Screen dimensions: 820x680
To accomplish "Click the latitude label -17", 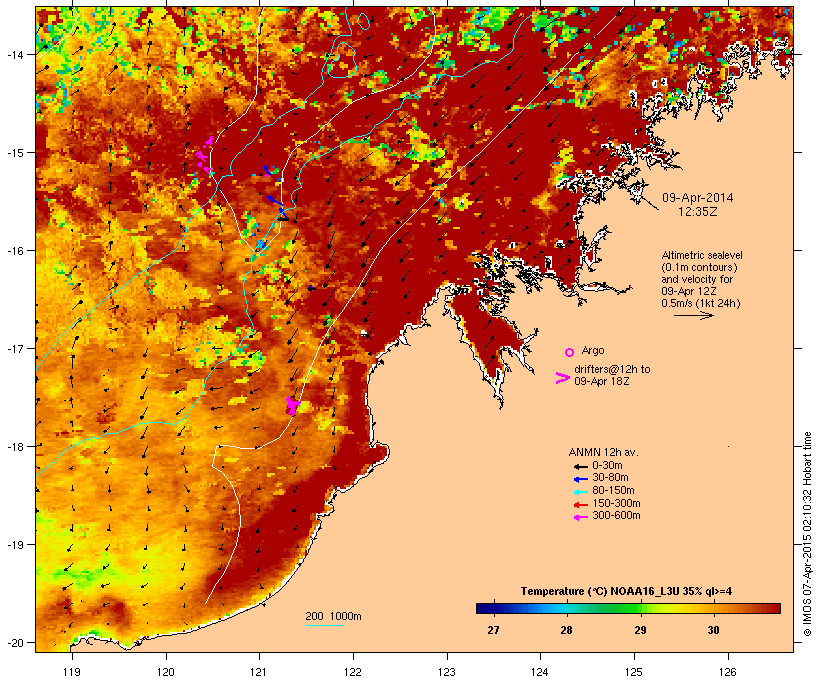I will [x=14, y=348].
